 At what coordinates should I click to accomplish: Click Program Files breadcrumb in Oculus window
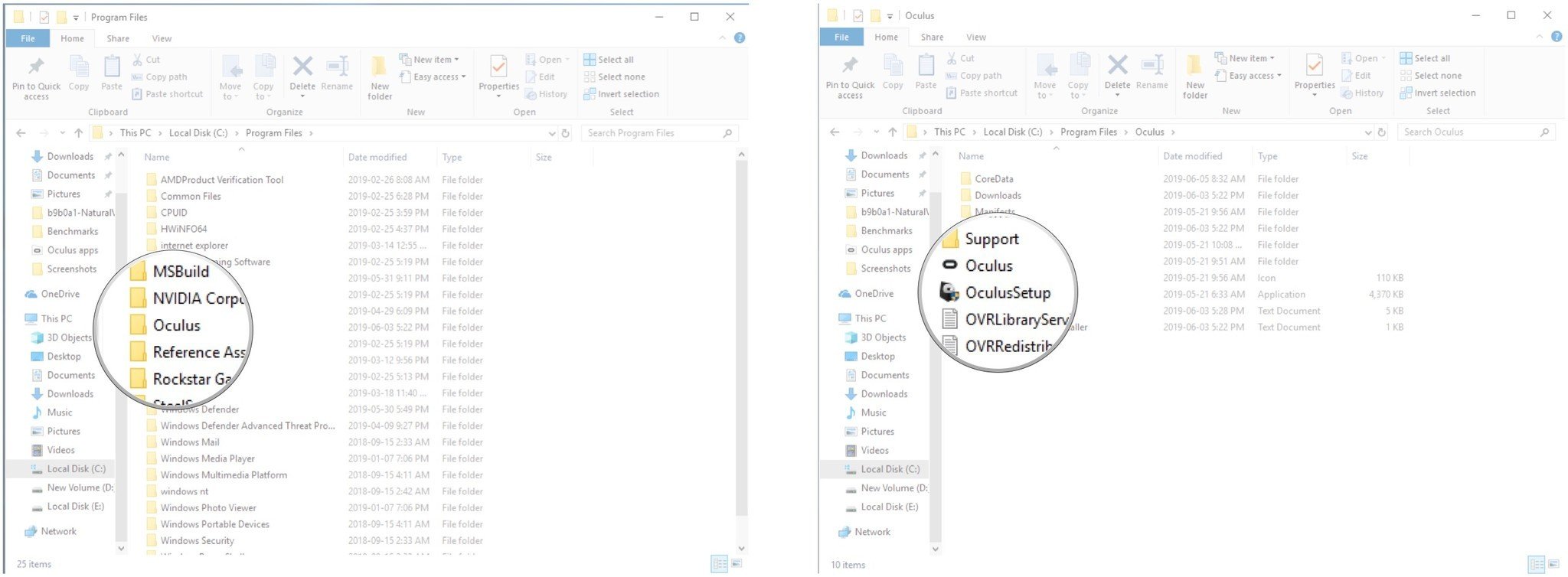click(x=1088, y=132)
